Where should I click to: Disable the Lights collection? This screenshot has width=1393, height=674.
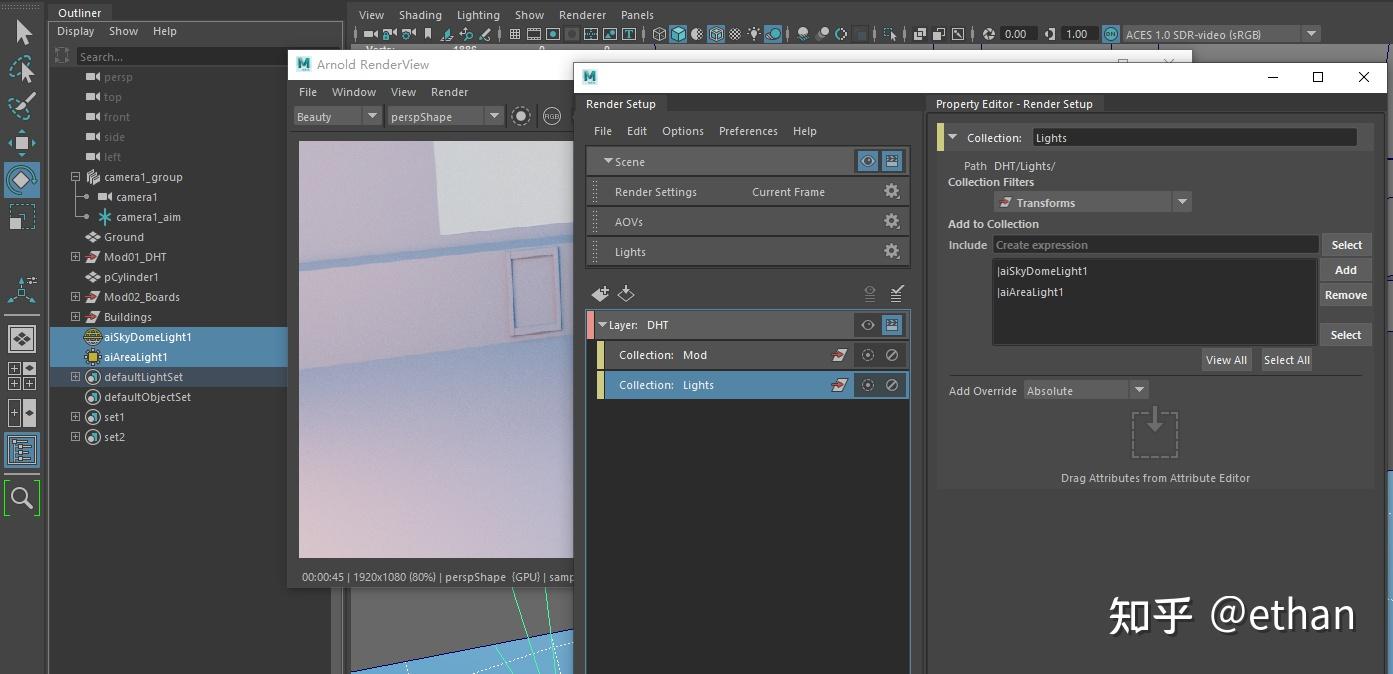pos(892,385)
